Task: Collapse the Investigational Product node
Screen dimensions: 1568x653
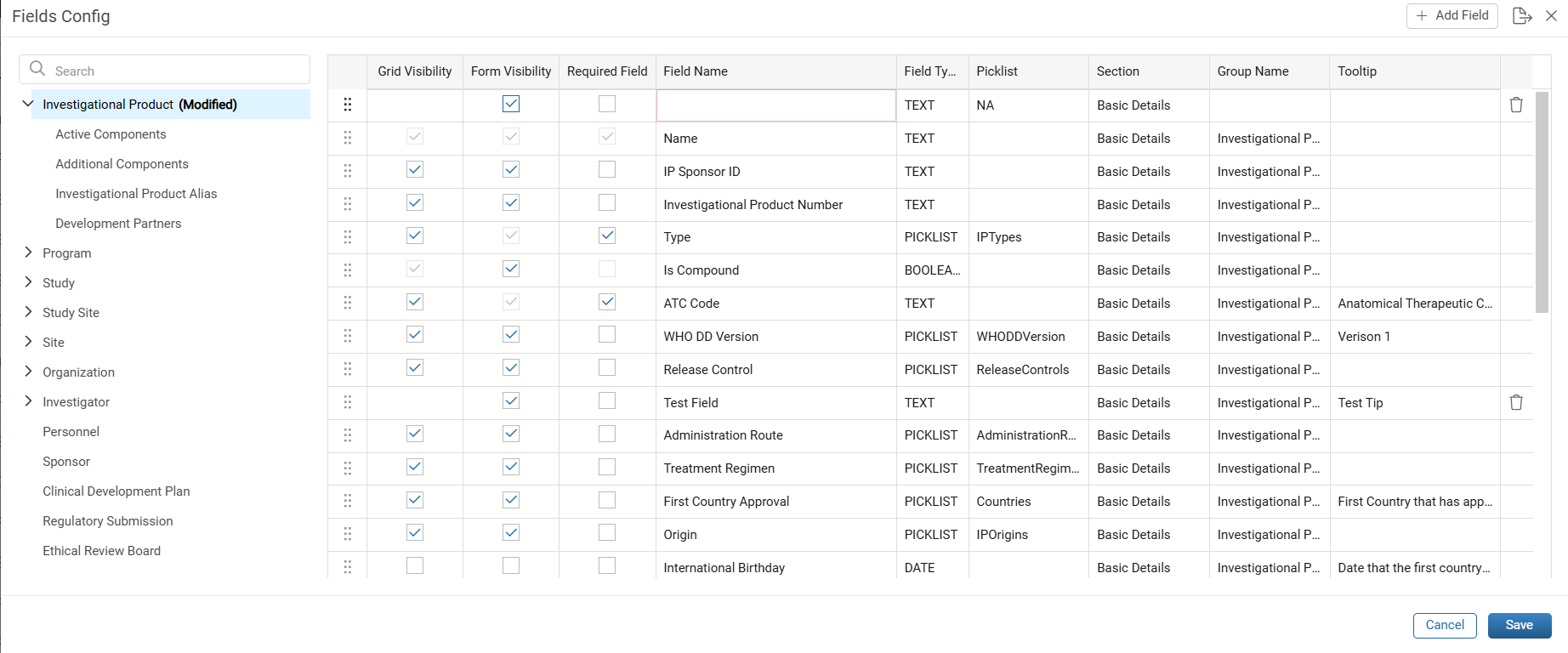Action: pyautogui.click(x=28, y=104)
